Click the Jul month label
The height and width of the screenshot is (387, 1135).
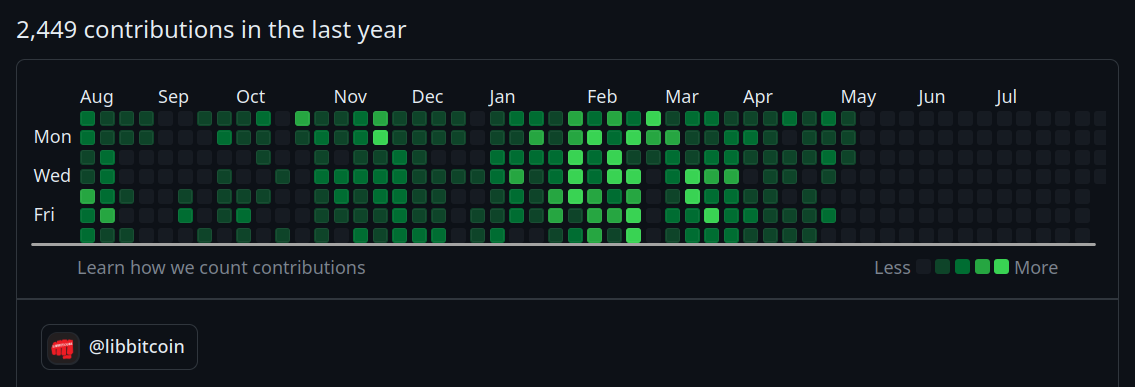coord(1006,97)
